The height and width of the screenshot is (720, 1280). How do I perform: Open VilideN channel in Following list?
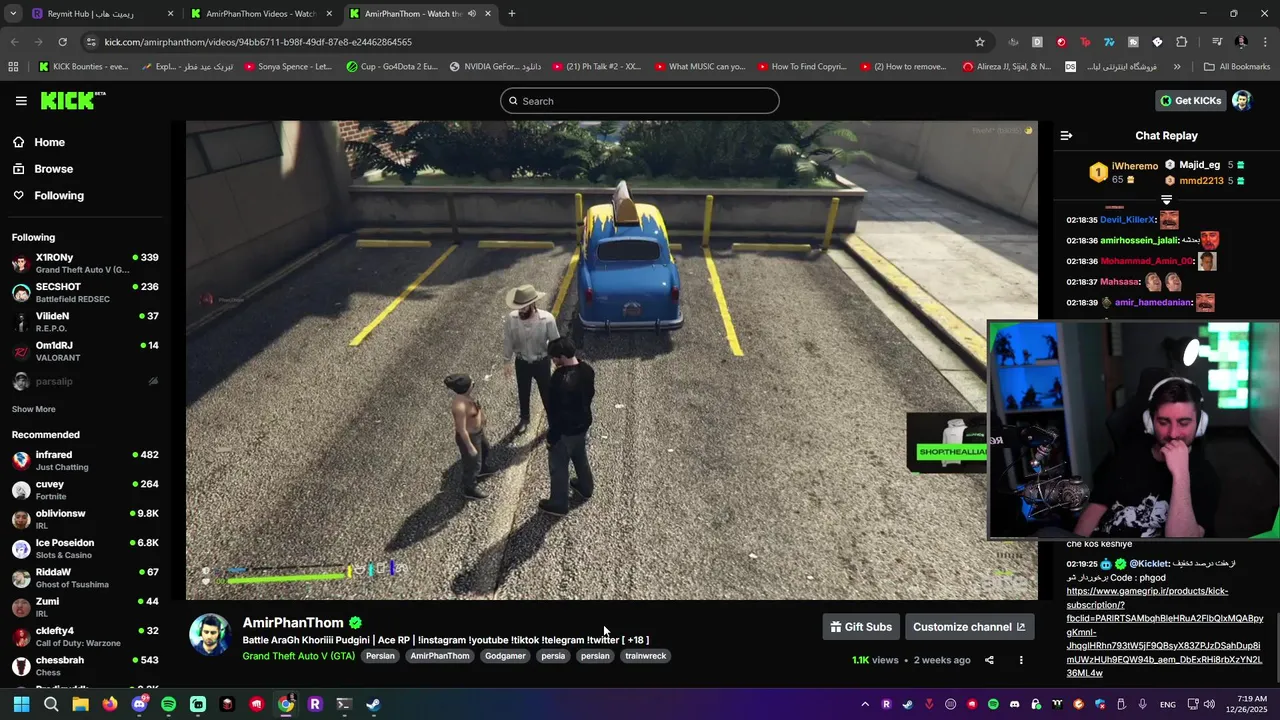coord(85,322)
